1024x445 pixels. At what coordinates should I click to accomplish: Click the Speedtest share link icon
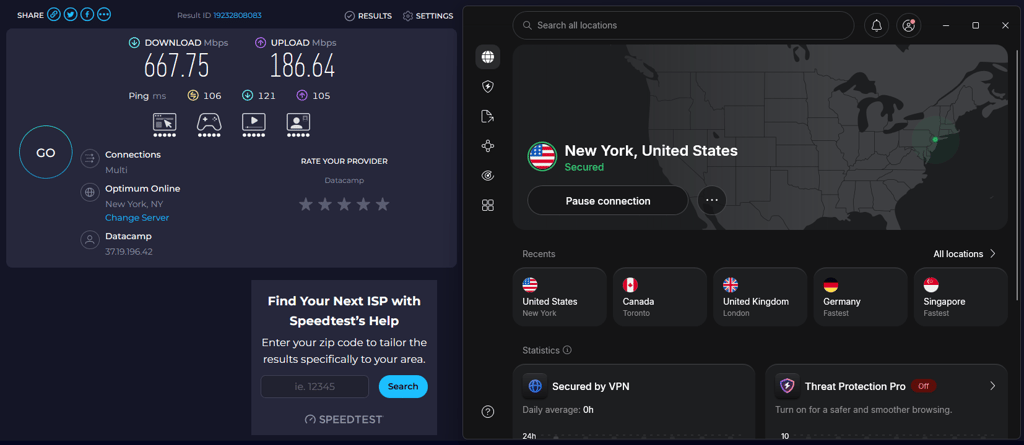[x=54, y=15]
